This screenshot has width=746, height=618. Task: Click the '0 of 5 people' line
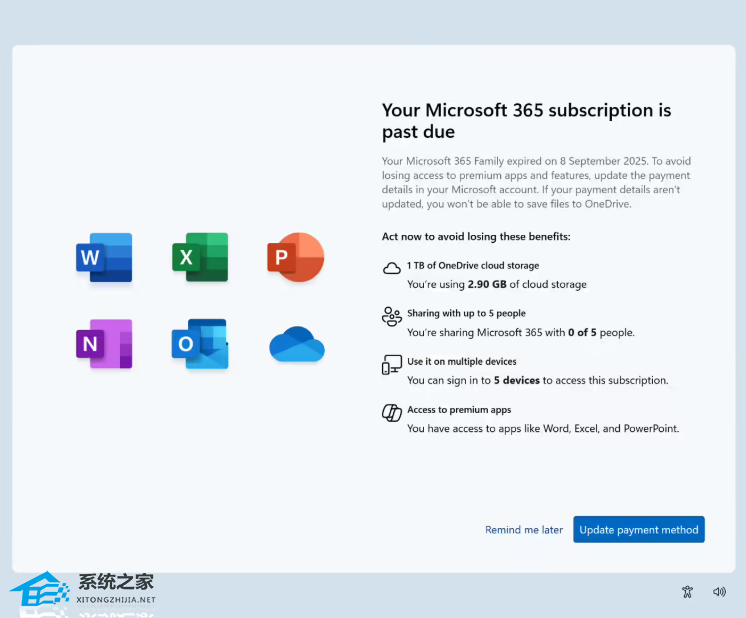point(521,333)
